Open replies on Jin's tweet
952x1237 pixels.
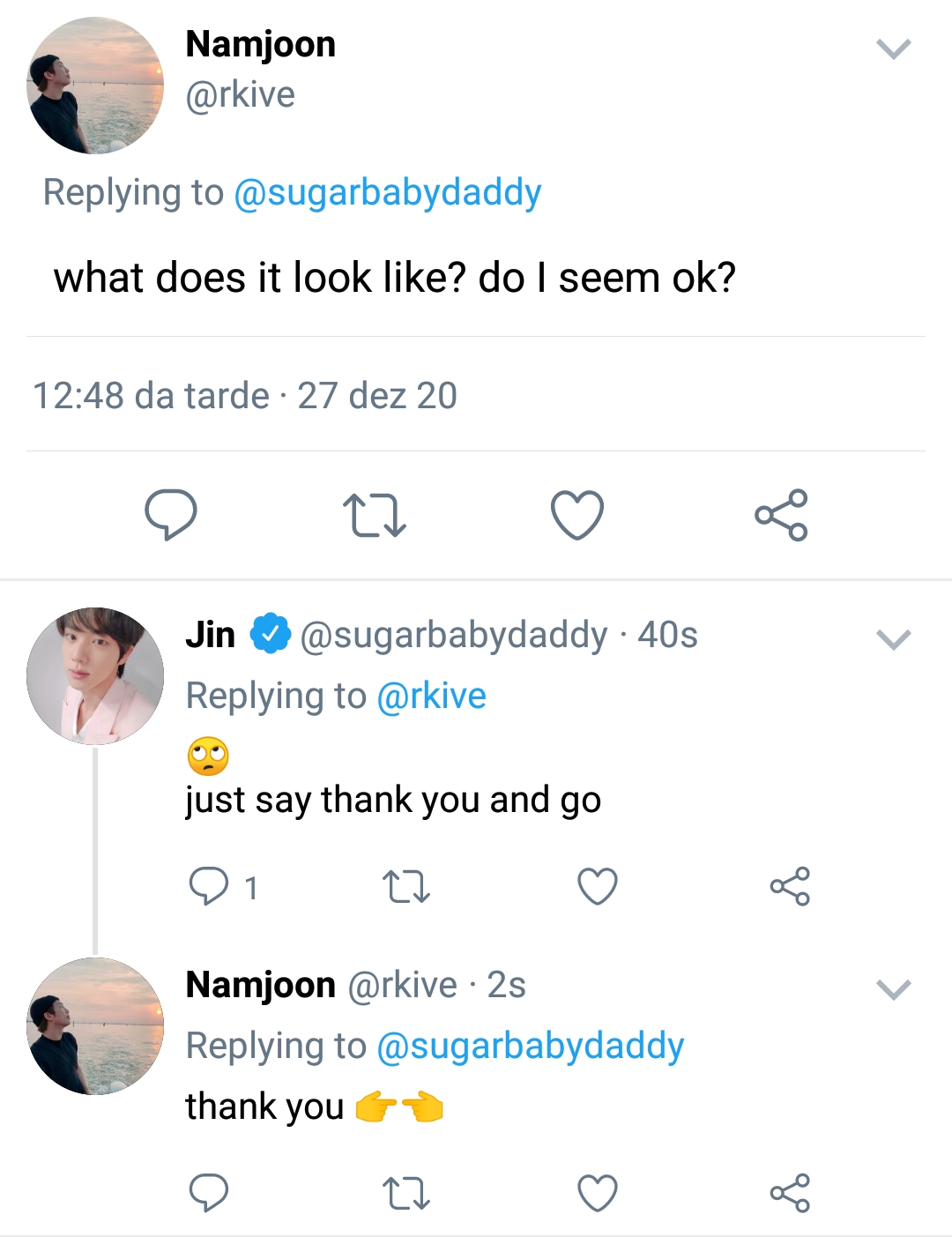pyautogui.click(x=210, y=886)
